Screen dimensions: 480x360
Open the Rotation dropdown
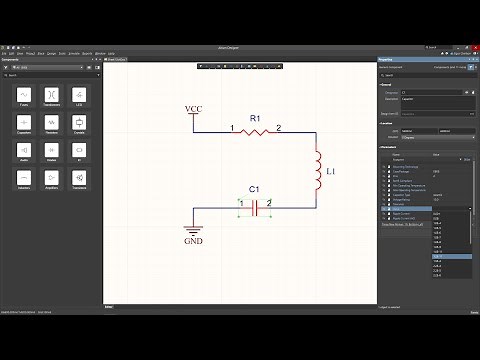click(x=438, y=137)
